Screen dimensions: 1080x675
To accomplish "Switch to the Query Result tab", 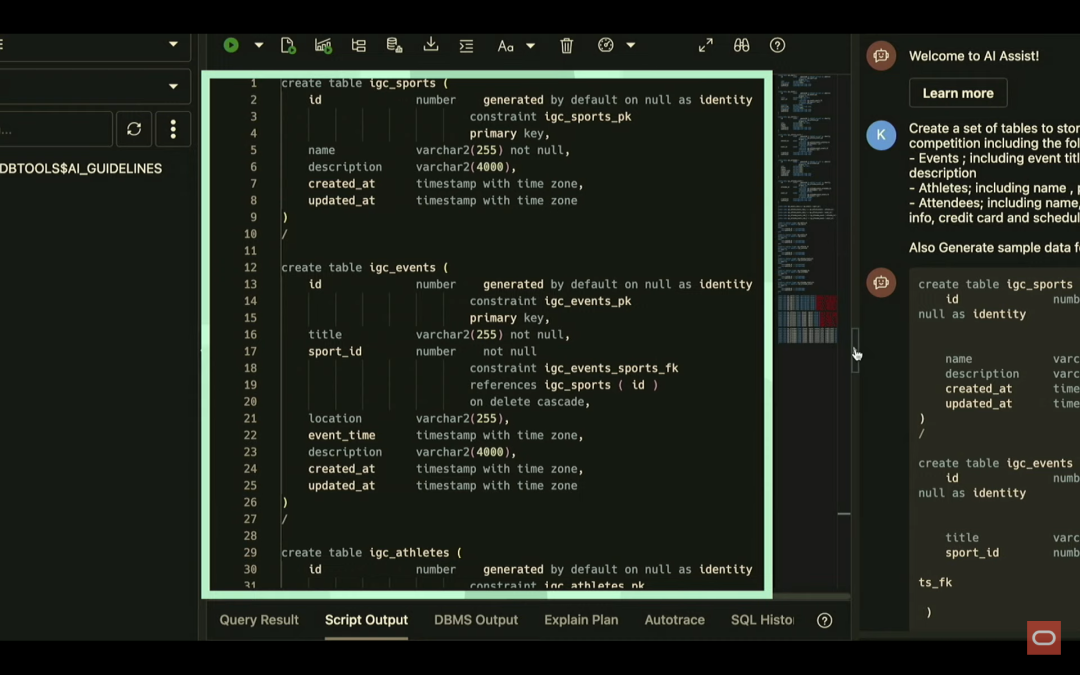I will click(259, 620).
